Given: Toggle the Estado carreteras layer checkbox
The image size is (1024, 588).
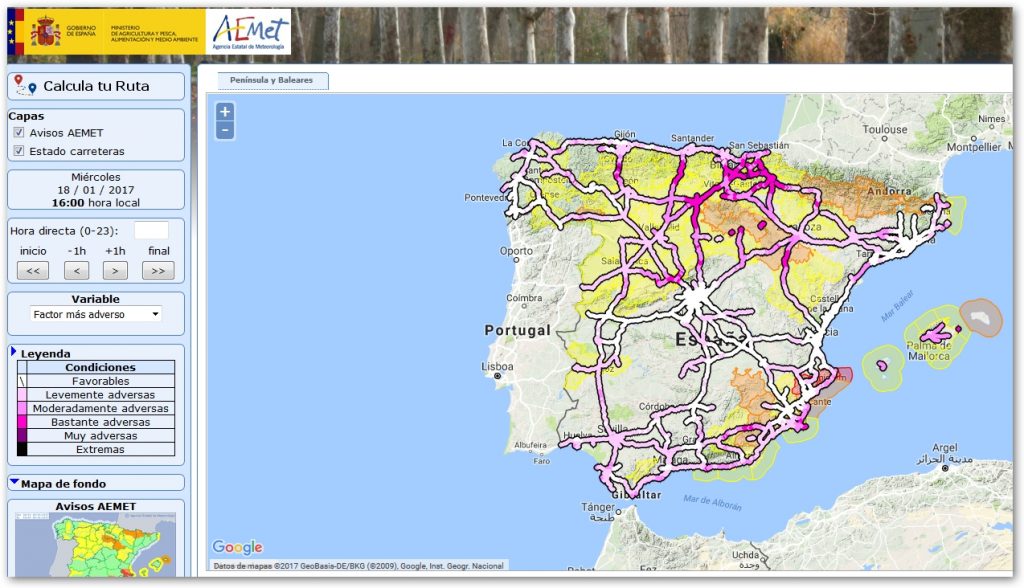Looking at the screenshot, I should click(18, 151).
